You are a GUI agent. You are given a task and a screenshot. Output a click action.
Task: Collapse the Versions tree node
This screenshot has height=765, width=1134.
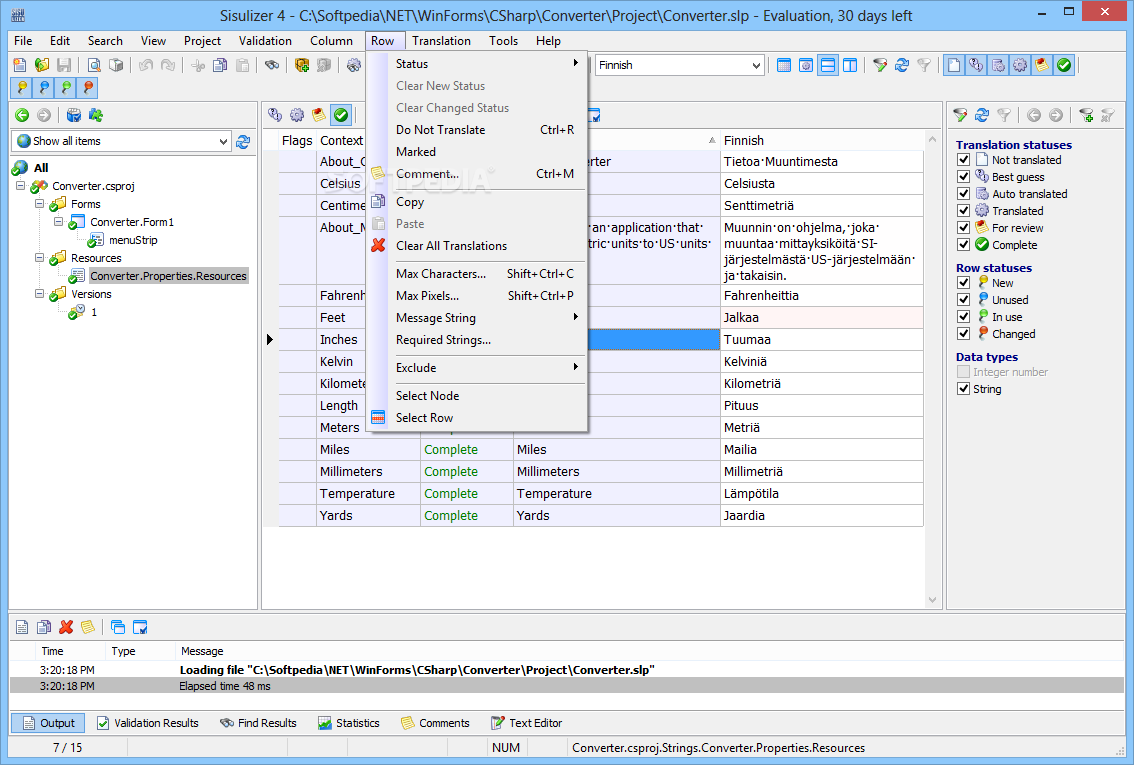click(x=40, y=294)
